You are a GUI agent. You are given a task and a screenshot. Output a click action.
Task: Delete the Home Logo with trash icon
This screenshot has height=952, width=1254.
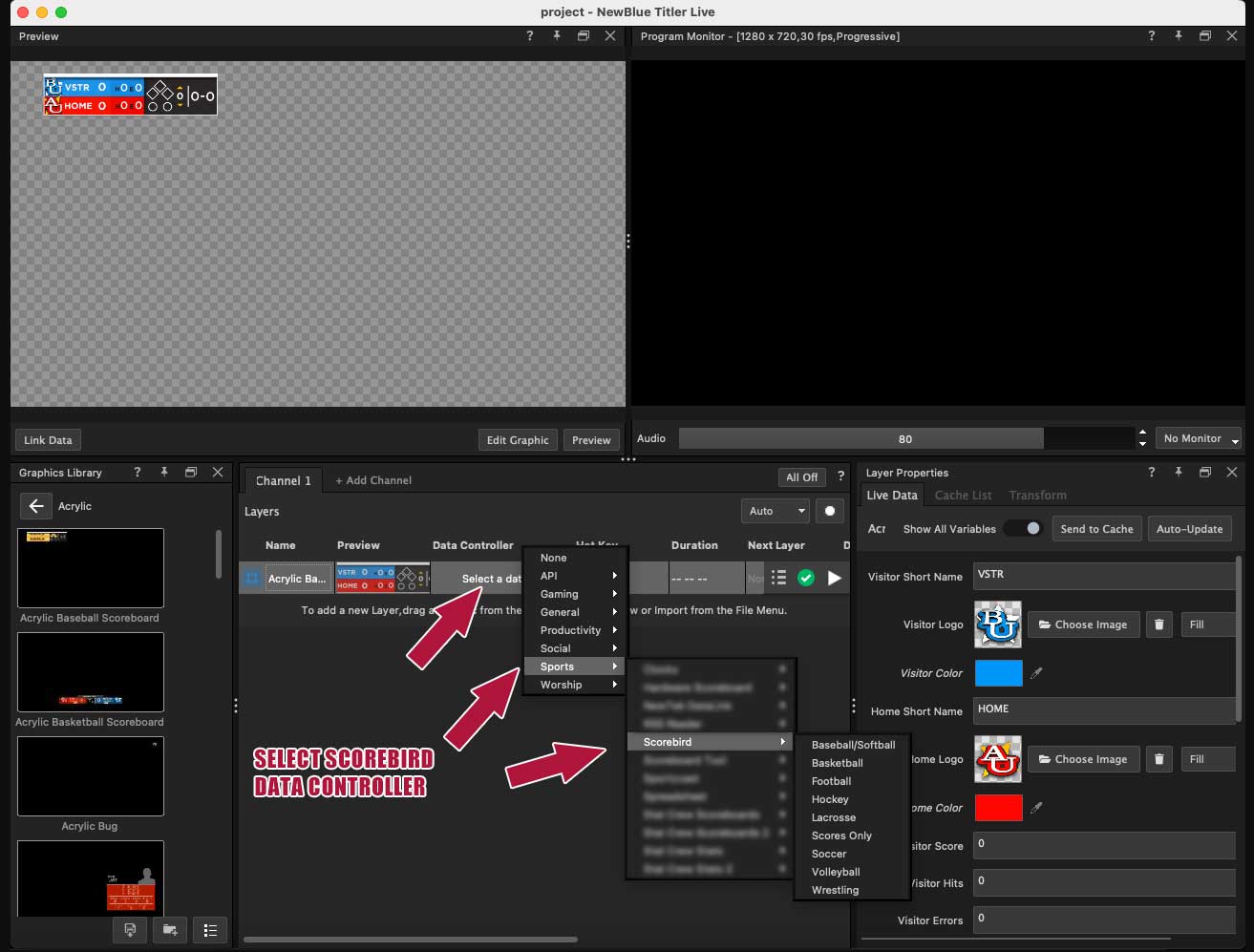click(x=1158, y=759)
